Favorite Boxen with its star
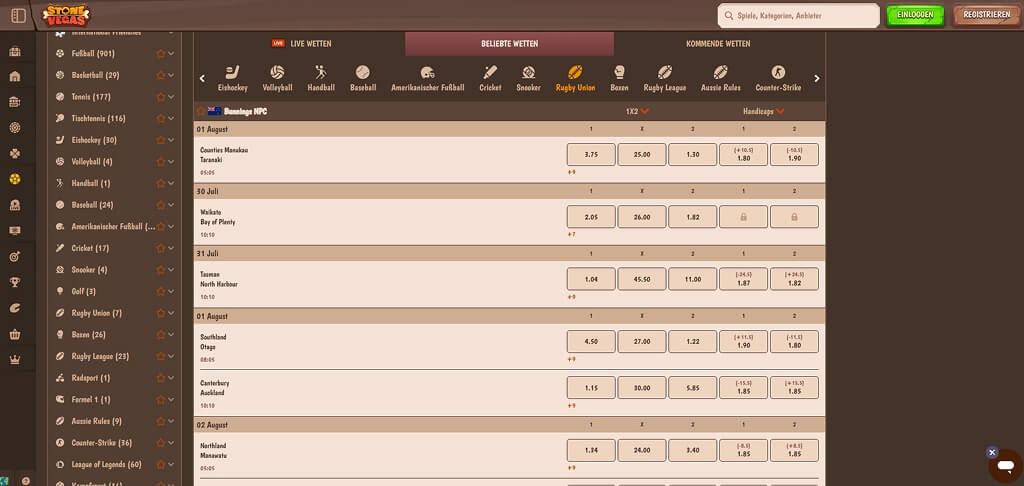Image resolution: width=1024 pixels, height=486 pixels. (161, 334)
